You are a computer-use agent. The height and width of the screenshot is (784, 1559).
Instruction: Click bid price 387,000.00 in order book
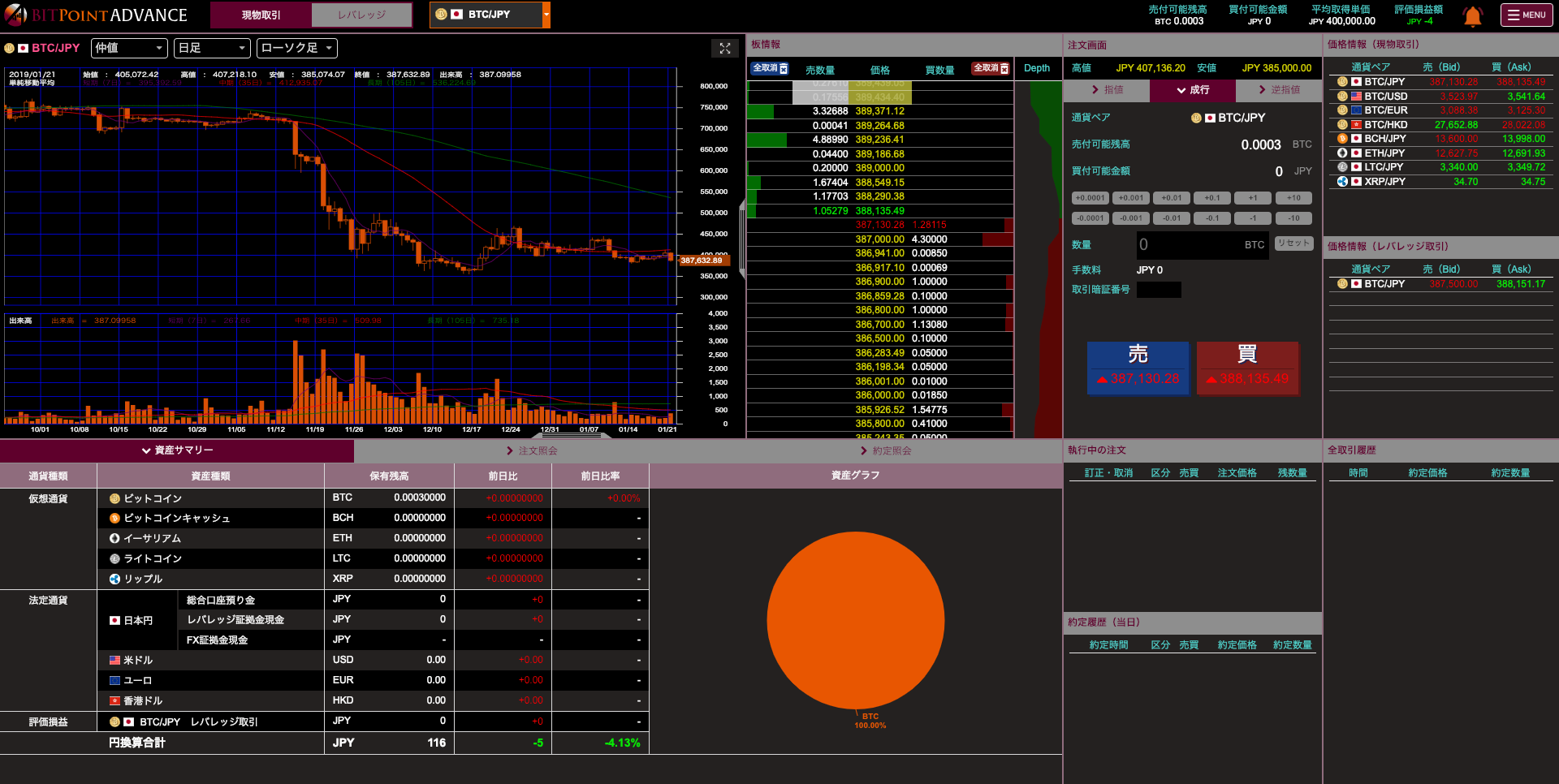point(879,240)
